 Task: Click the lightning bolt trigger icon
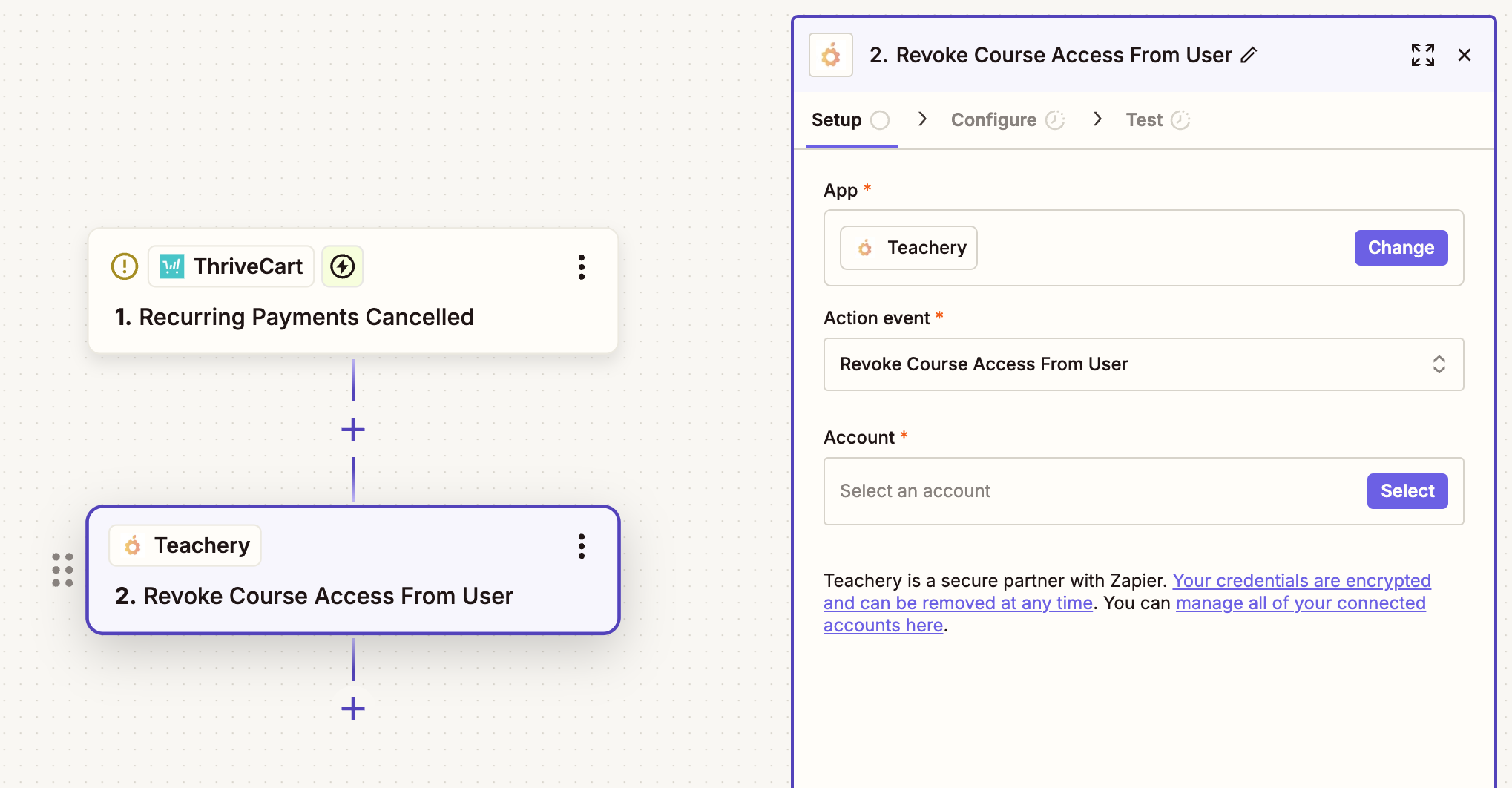342,266
